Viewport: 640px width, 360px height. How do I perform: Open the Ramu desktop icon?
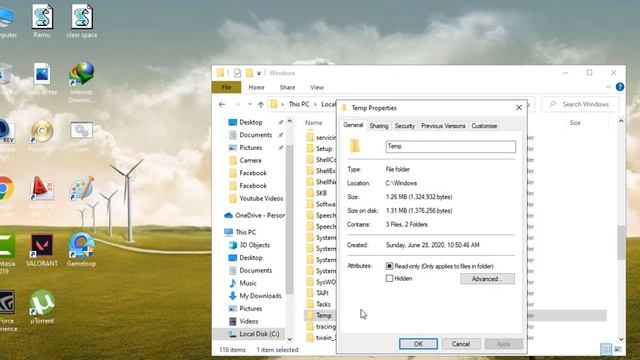click(x=42, y=21)
